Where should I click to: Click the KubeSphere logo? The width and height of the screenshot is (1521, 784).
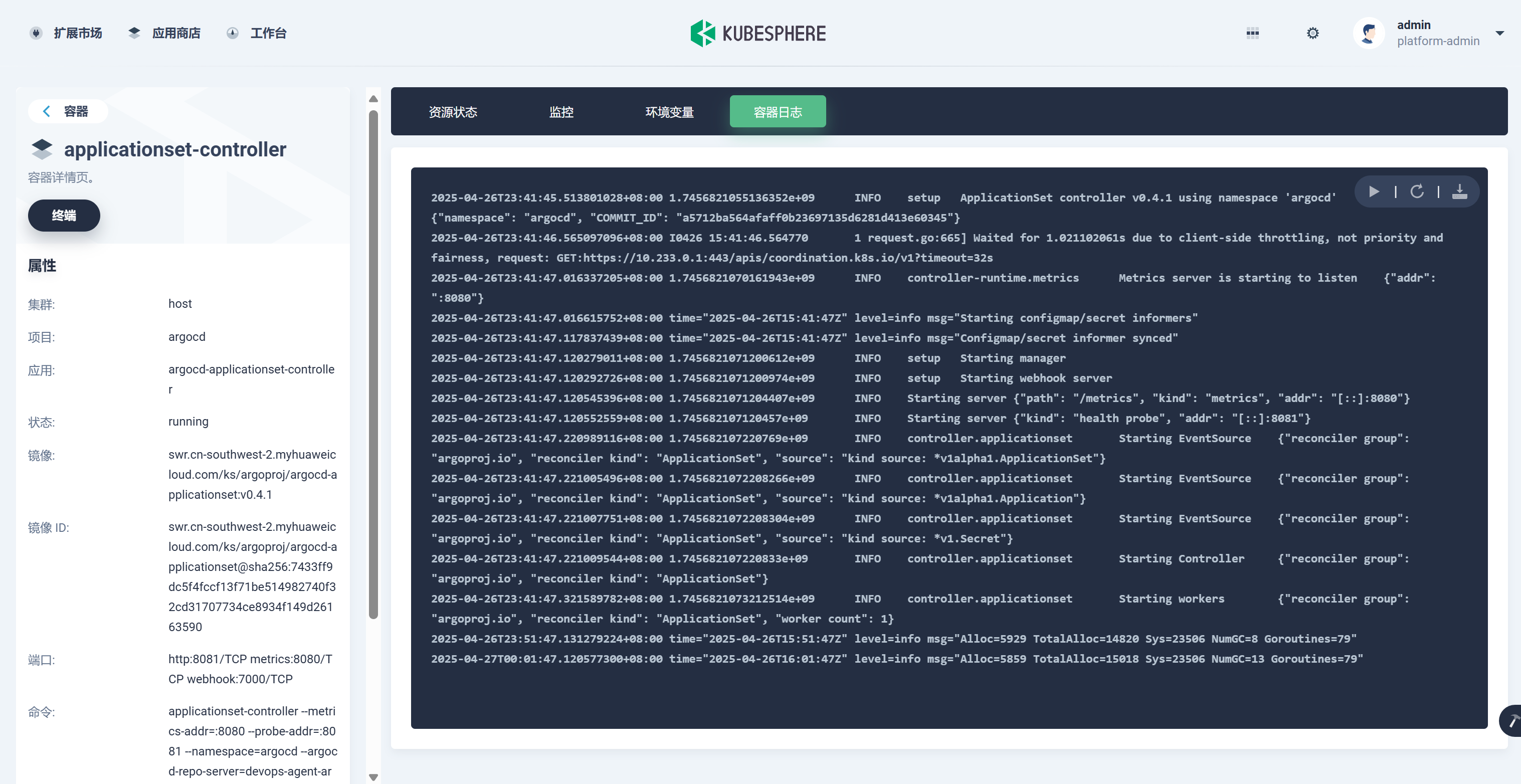(758, 33)
